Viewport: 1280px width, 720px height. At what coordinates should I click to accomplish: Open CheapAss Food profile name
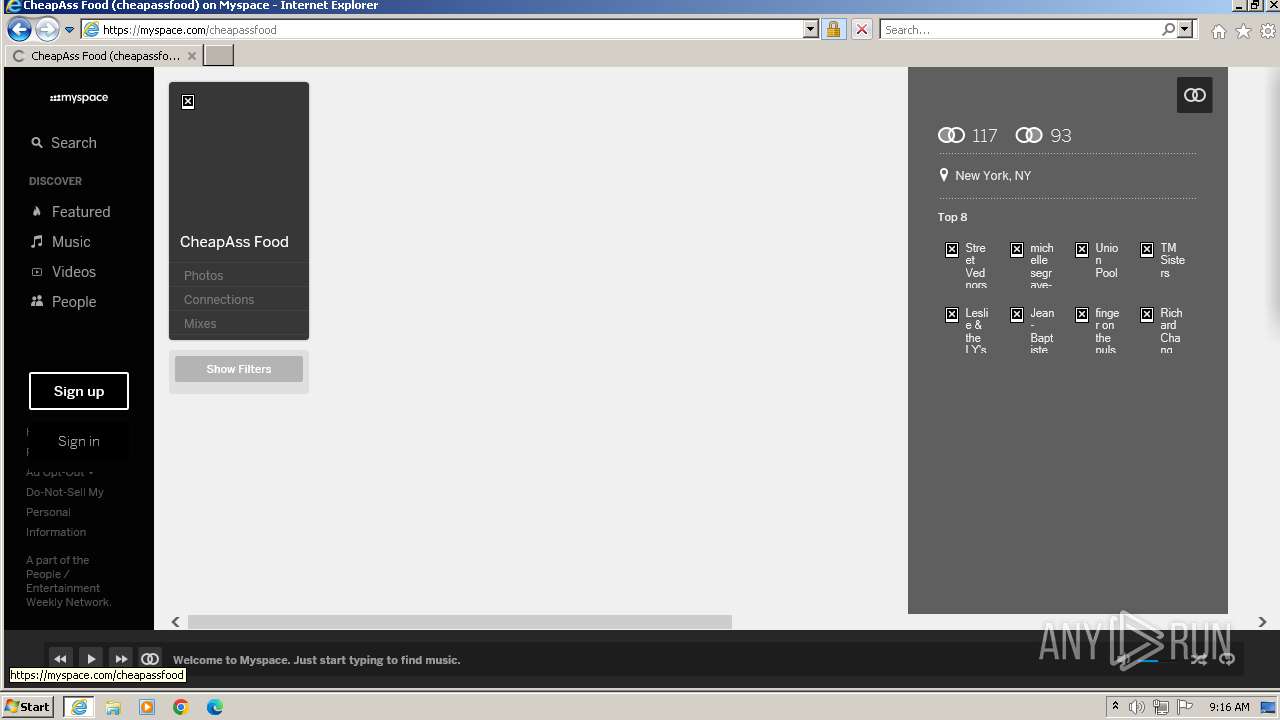coord(234,242)
